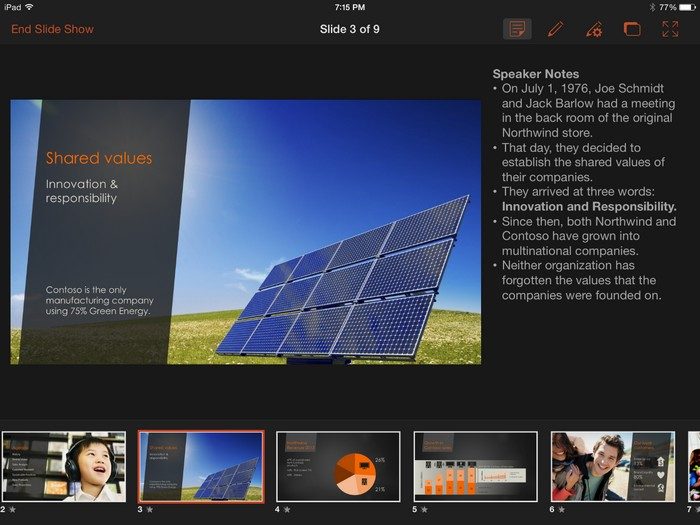Viewport: 700px width, 525px height.
Task: Select the highlighted slide 3 solar panel thumbnail
Action: click(x=201, y=466)
